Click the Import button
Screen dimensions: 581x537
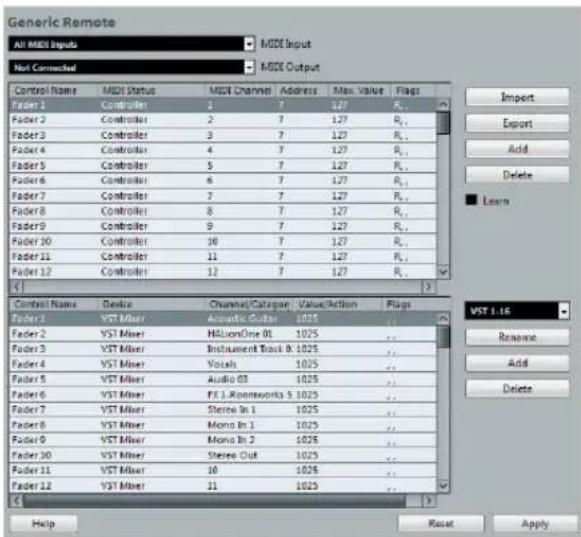(x=517, y=97)
